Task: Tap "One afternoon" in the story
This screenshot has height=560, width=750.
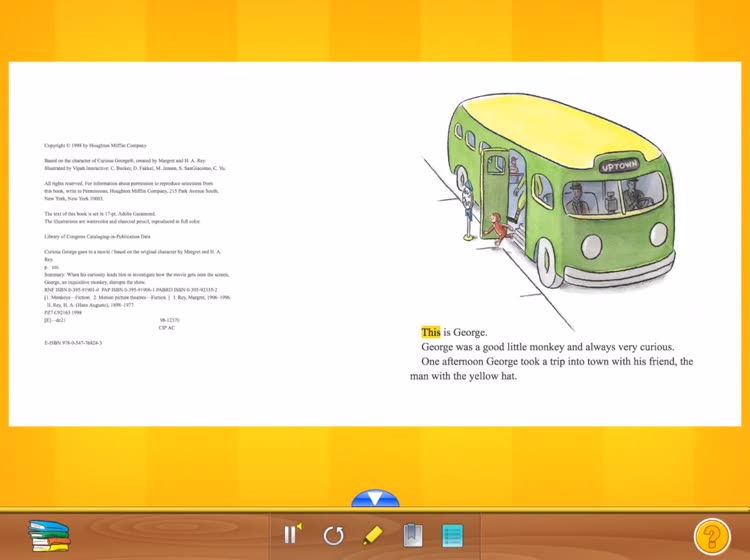Action: 453,362
